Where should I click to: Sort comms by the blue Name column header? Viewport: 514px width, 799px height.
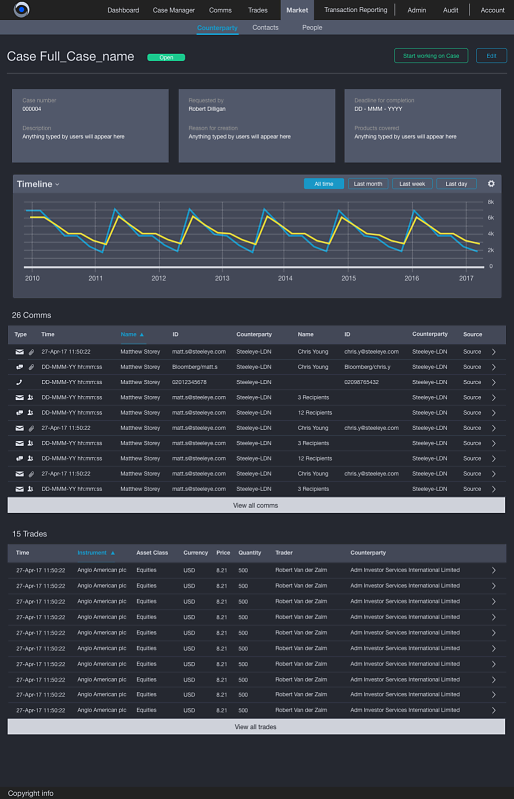(x=128, y=335)
